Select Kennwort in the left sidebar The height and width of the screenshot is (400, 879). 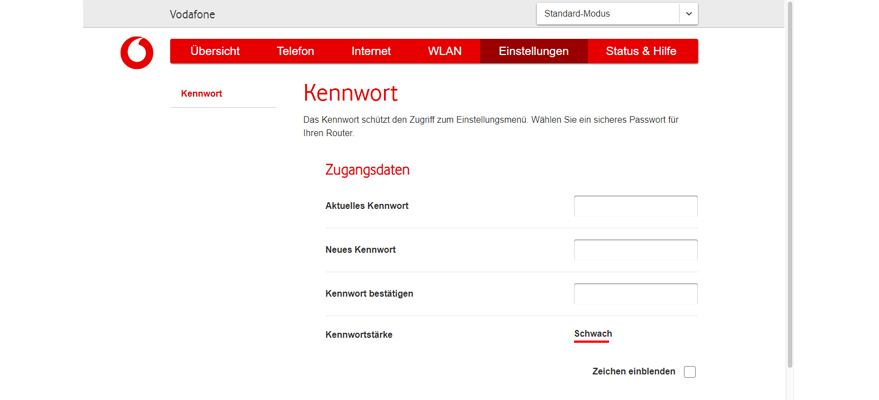(x=202, y=94)
